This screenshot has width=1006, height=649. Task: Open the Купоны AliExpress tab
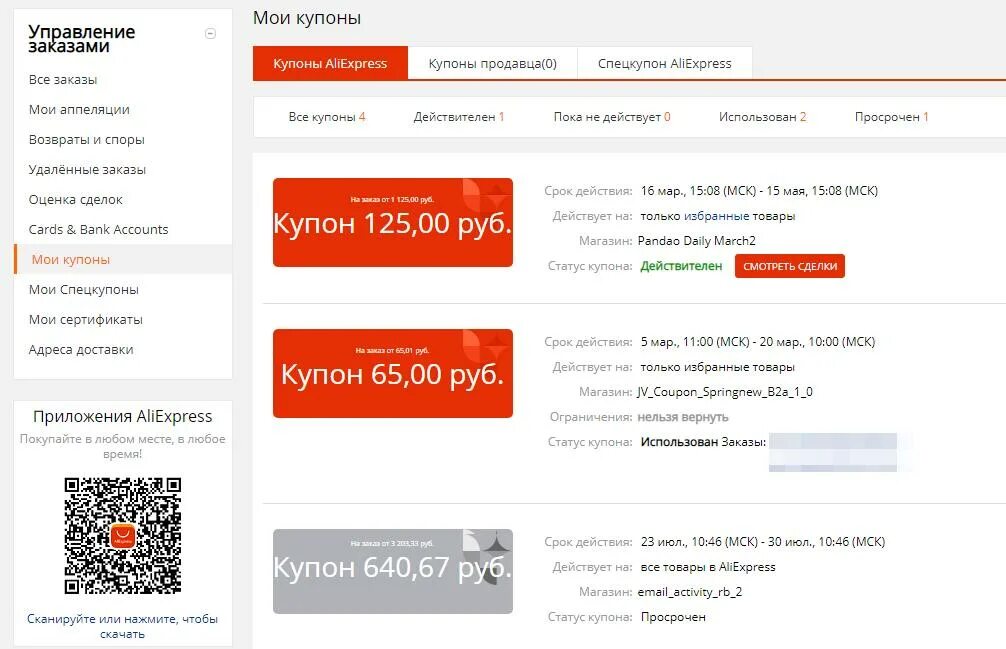(330, 63)
